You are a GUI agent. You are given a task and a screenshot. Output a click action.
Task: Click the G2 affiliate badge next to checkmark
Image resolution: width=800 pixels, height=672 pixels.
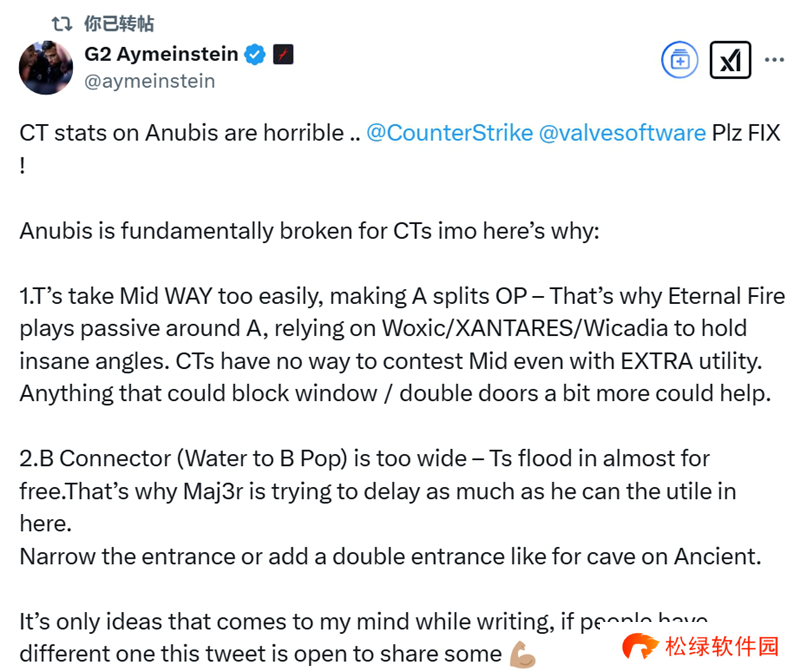click(x=283, y=55)
